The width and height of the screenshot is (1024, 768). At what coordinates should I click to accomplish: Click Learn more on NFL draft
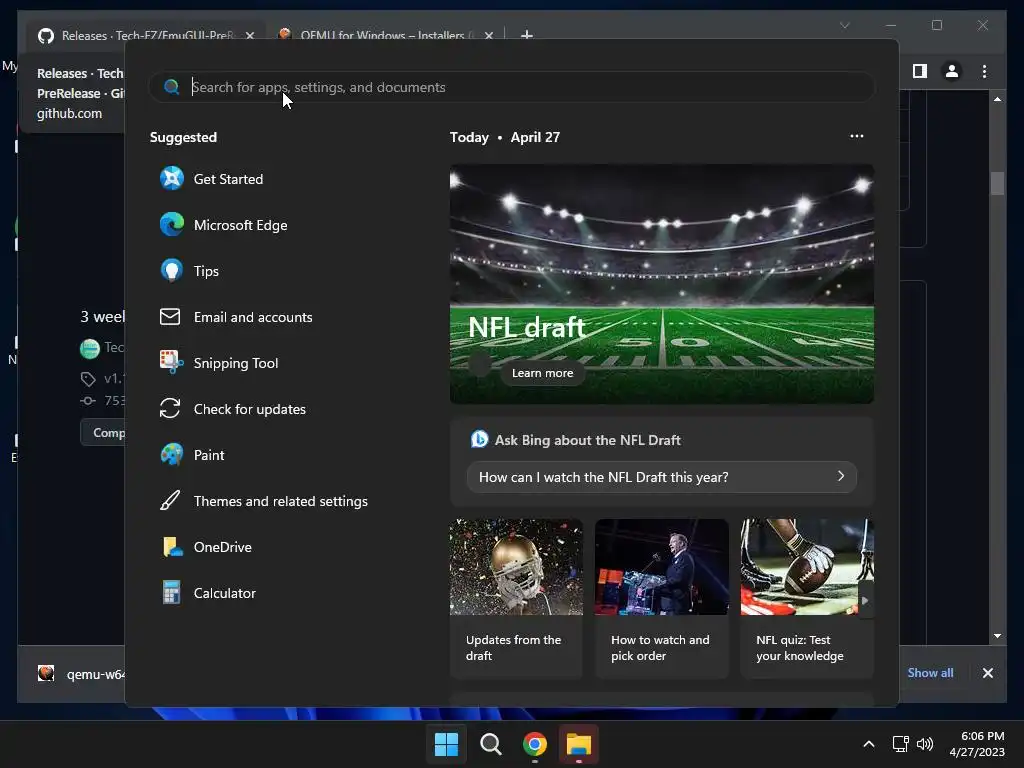coord(542,373)
